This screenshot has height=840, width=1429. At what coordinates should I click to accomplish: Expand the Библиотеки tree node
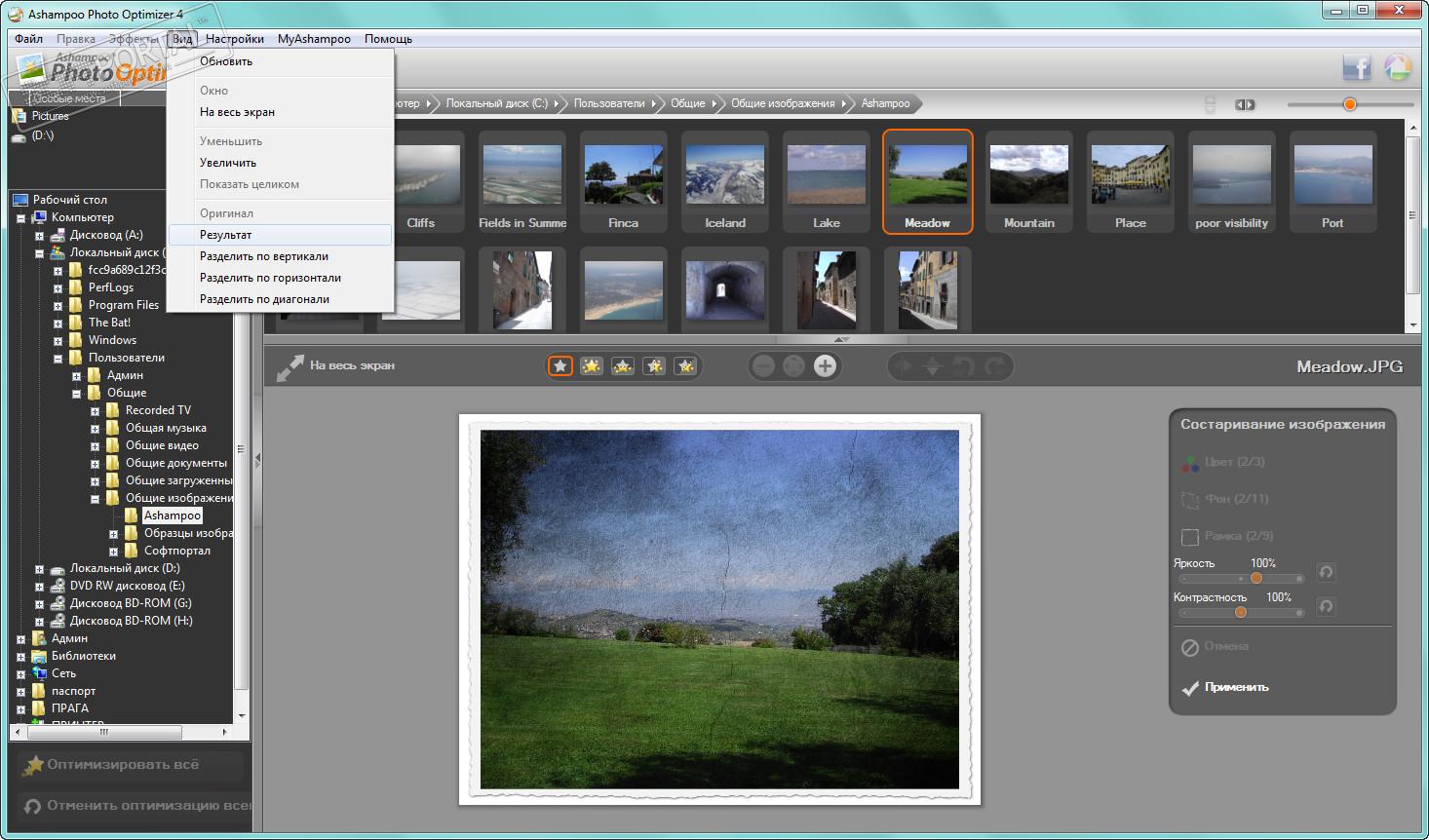click(20, 657)
